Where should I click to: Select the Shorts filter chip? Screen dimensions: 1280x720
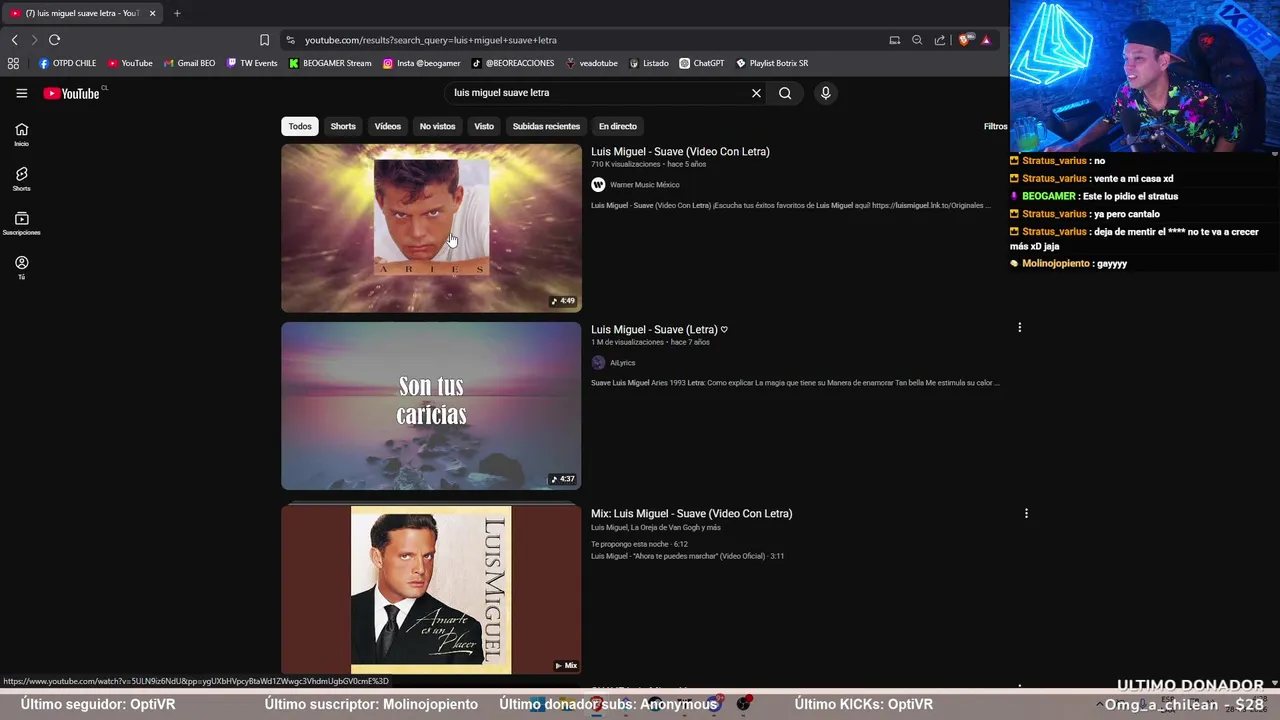coord(343,126)
